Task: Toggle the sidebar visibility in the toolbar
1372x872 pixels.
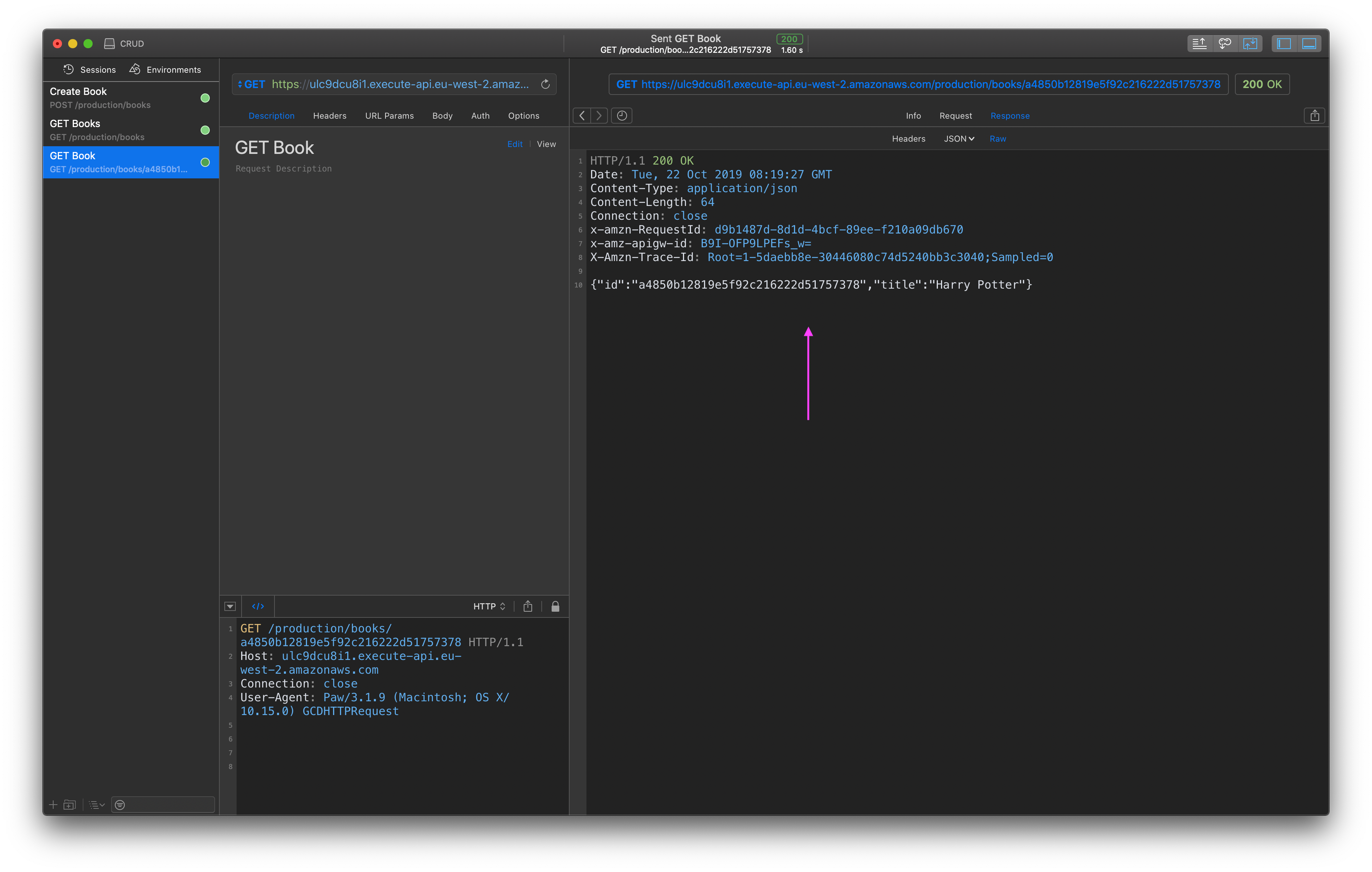Action: 1283,43
